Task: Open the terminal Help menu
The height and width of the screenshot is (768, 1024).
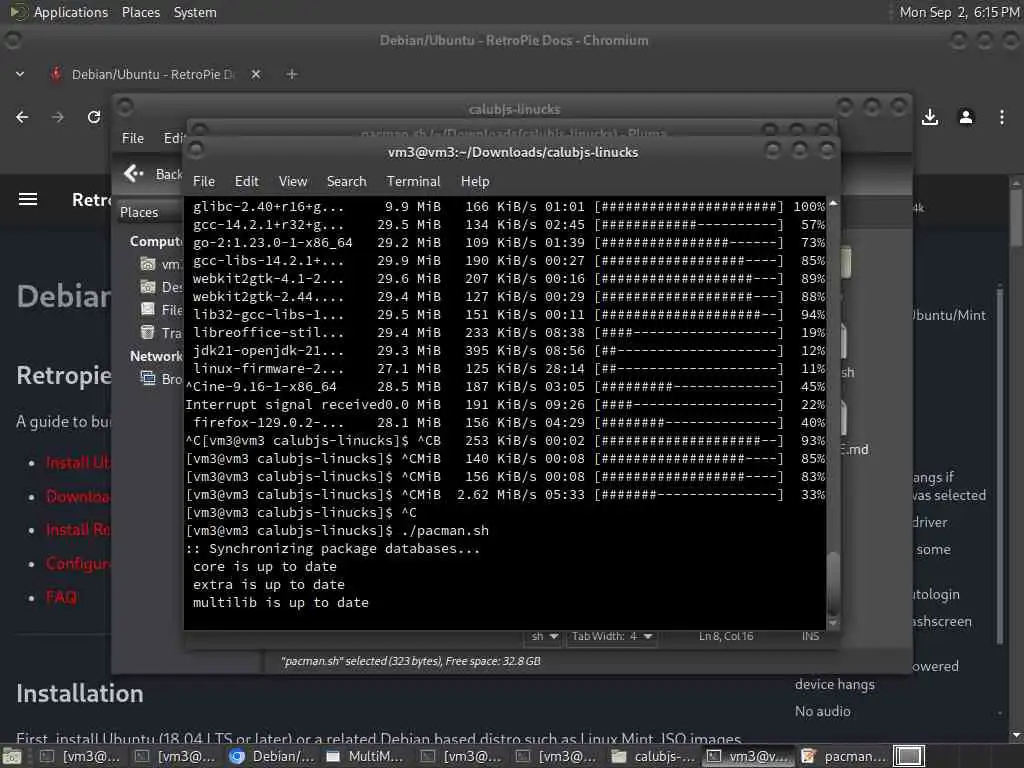Action: (475, 181)
